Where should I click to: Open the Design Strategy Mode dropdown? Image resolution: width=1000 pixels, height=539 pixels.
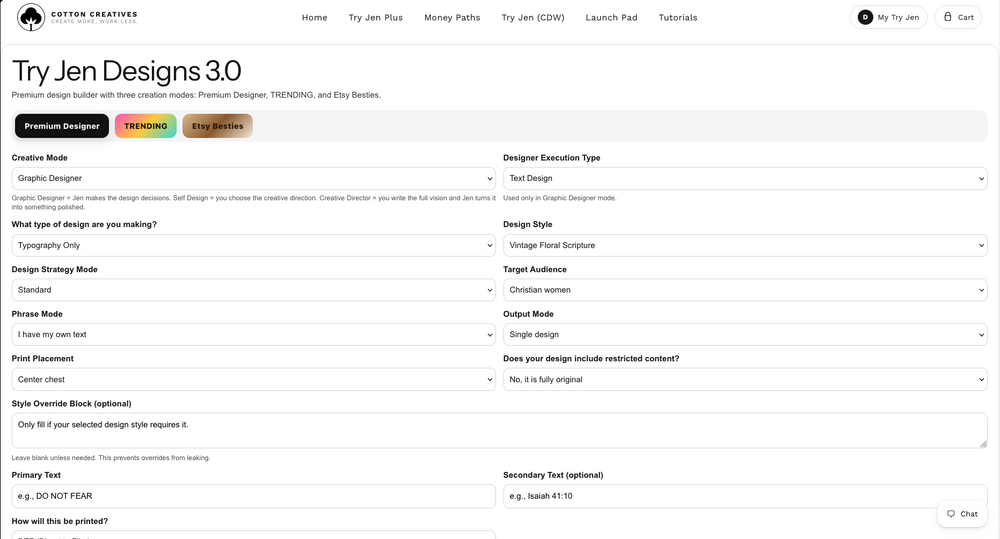point(253,290)
